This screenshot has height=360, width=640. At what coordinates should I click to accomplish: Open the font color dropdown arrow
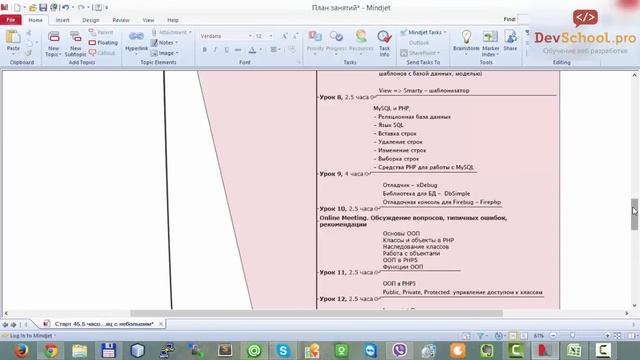point(261,50)
